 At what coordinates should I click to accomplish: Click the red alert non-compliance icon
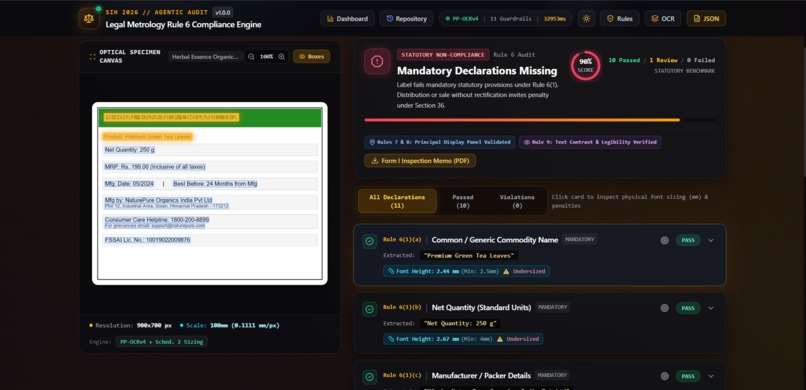point(377,62)
